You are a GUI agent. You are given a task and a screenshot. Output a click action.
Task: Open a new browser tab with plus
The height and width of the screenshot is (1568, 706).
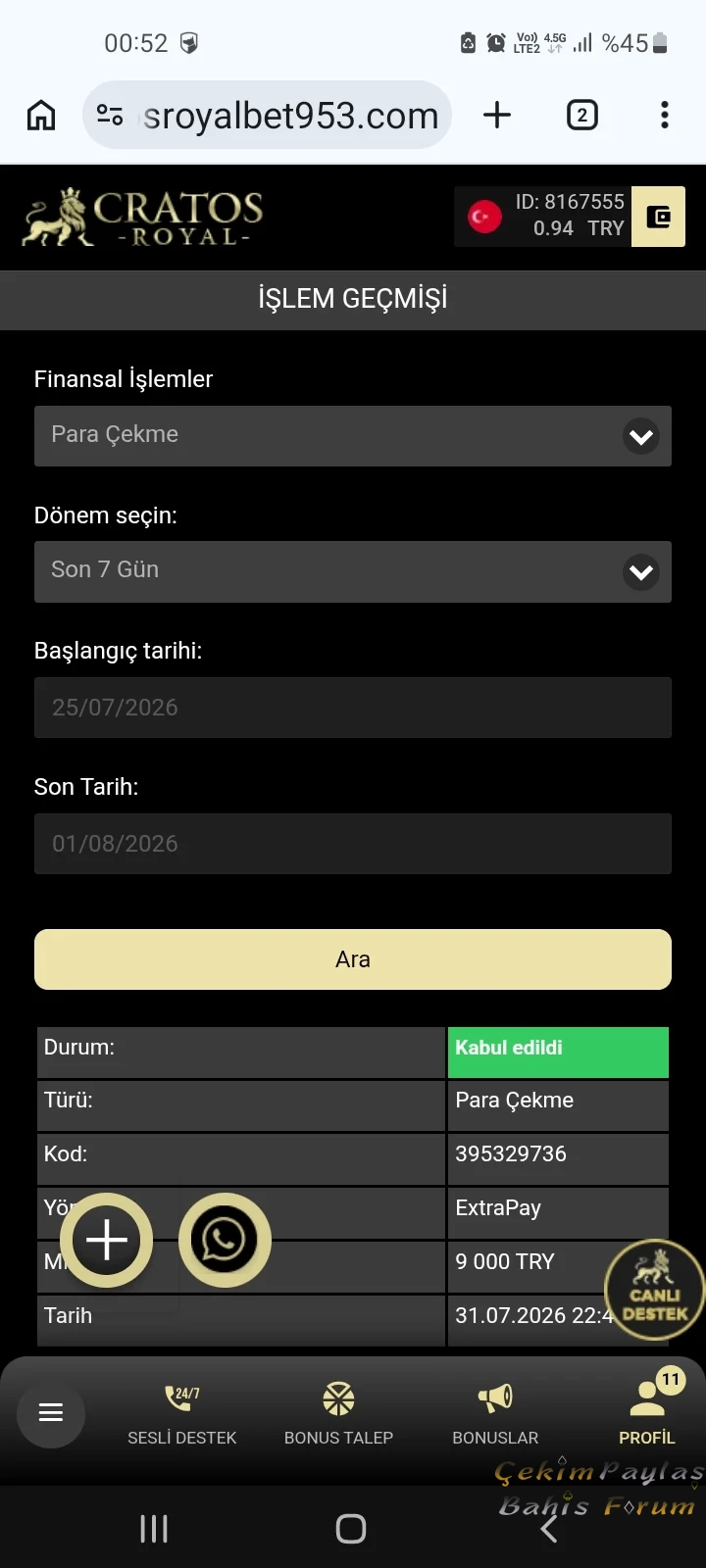(497, 115)
